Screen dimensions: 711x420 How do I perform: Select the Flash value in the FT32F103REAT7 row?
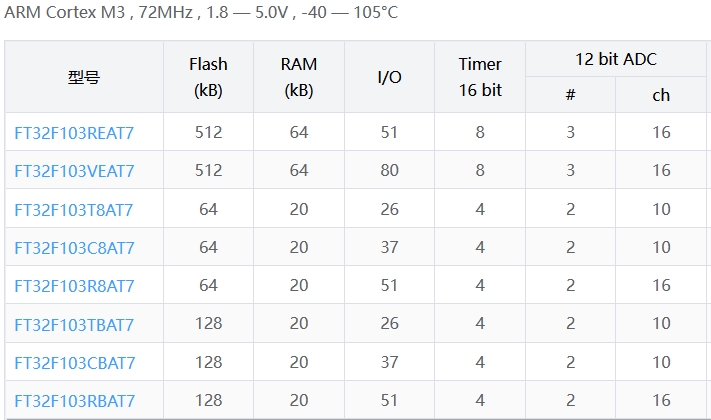208,132
